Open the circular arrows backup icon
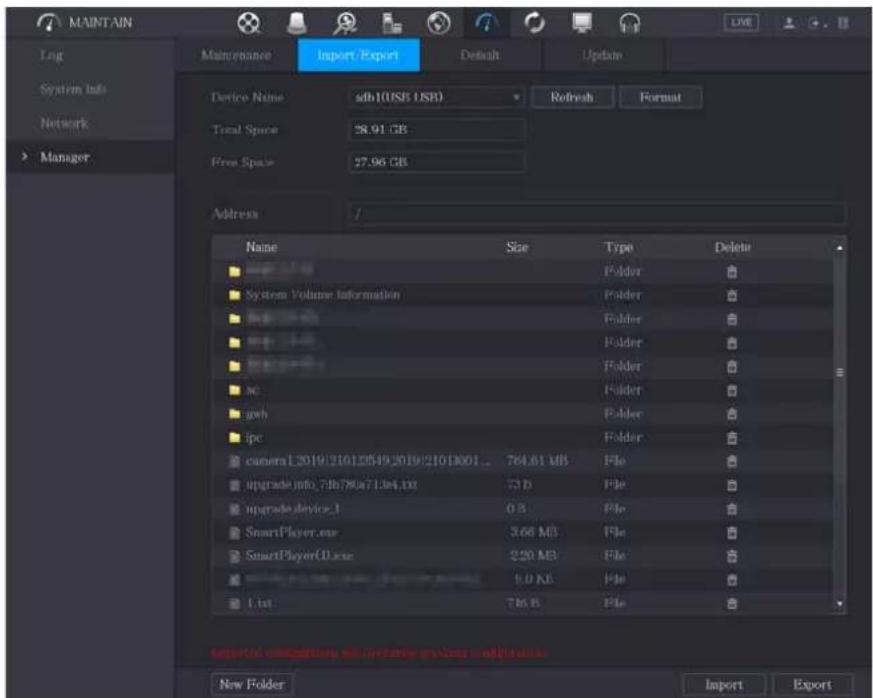 tap(534, 23)
